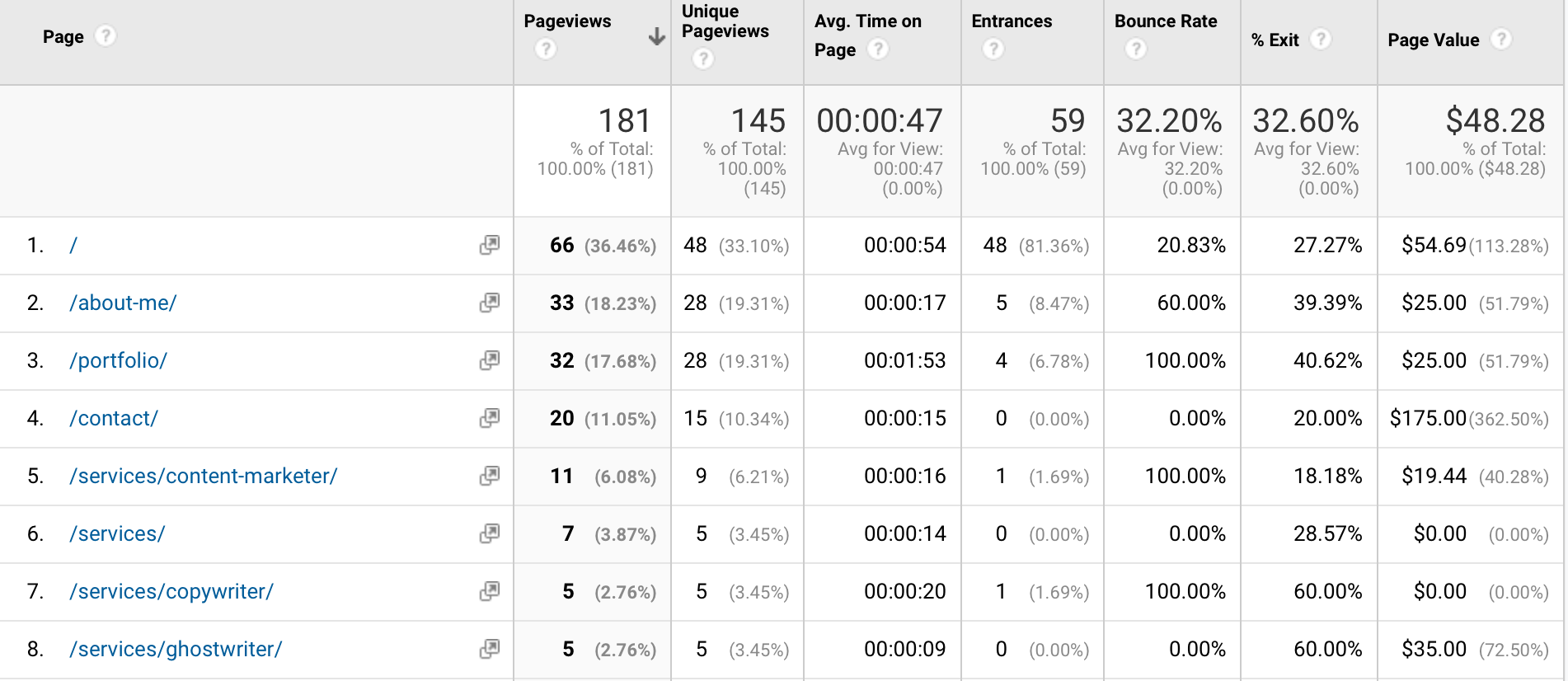Click help icon beside Avg. Time on Page
The width and height of the screenshot is (1568, 681).
click(x=878, y=49)
